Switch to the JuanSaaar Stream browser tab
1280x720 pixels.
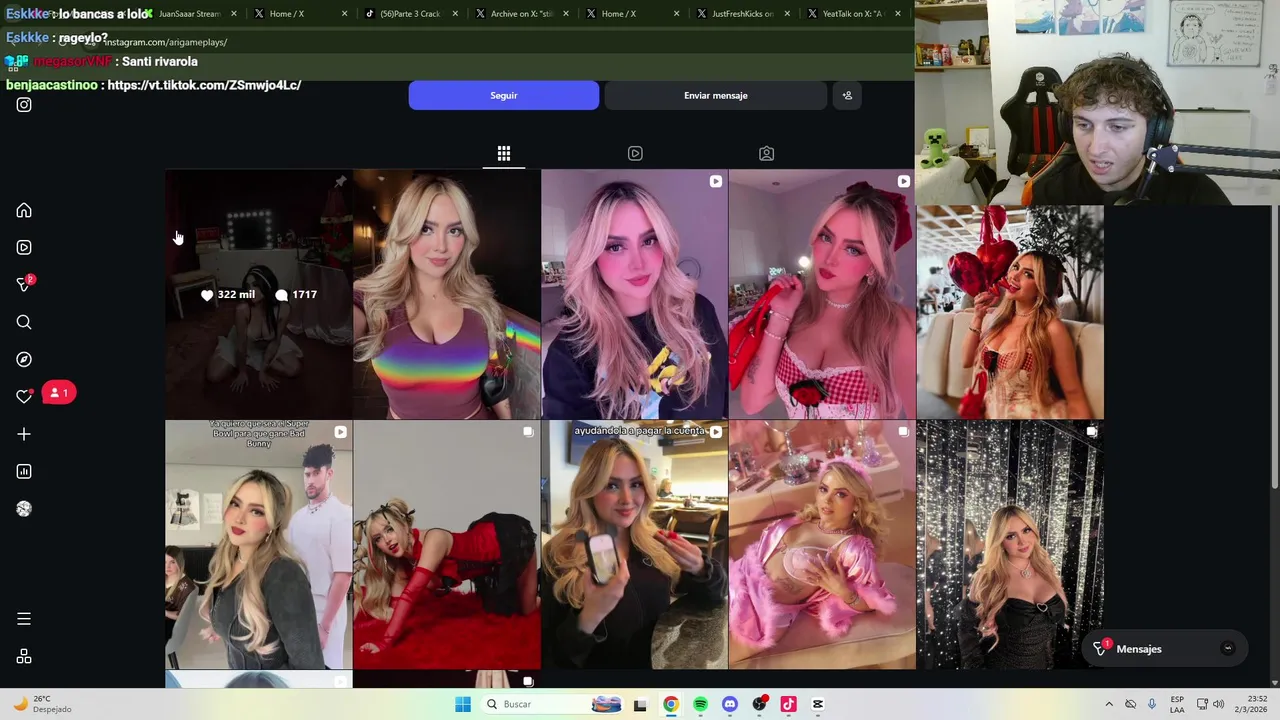(189, 14)
